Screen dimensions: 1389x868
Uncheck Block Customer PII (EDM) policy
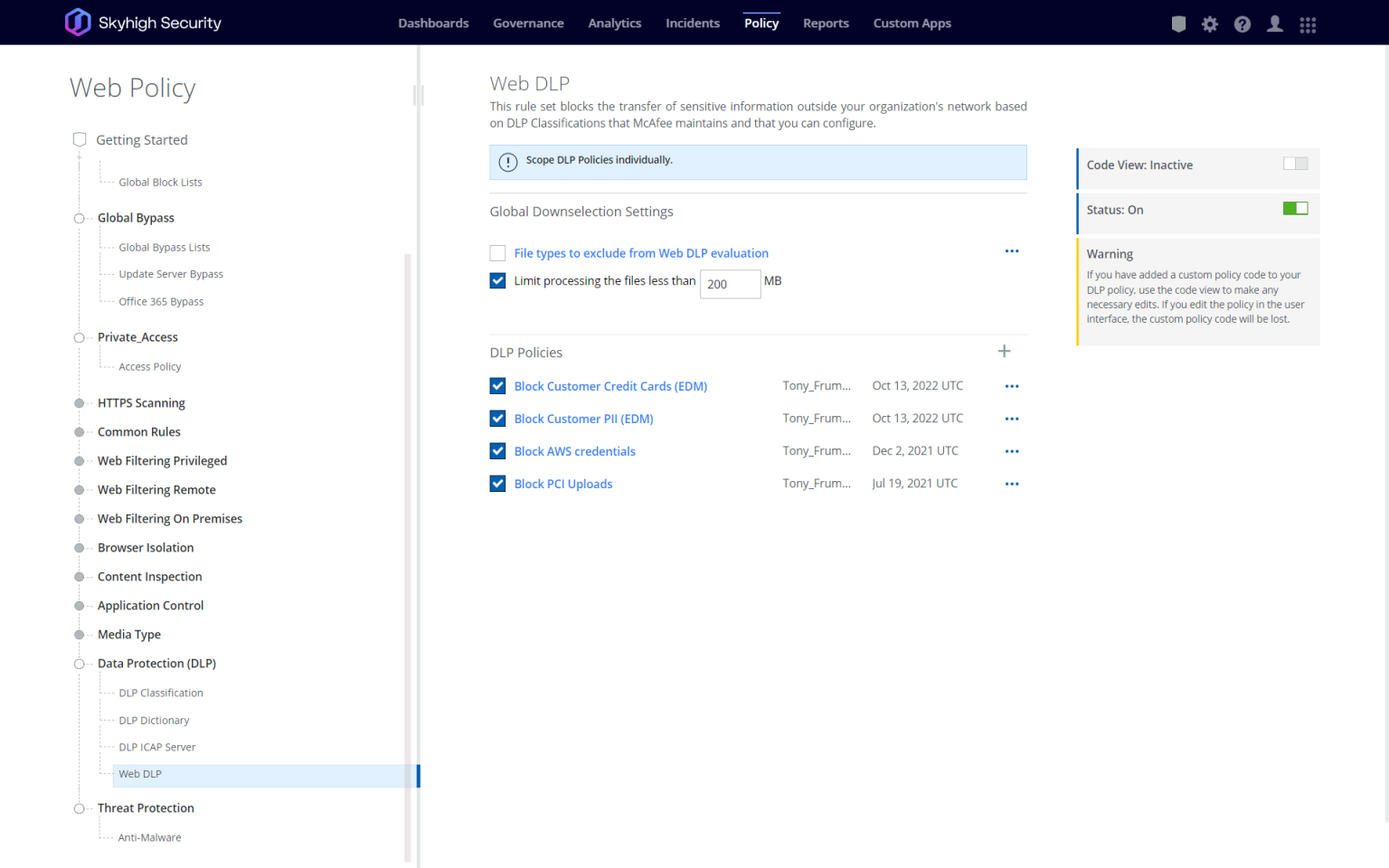(x=497, y=419)
